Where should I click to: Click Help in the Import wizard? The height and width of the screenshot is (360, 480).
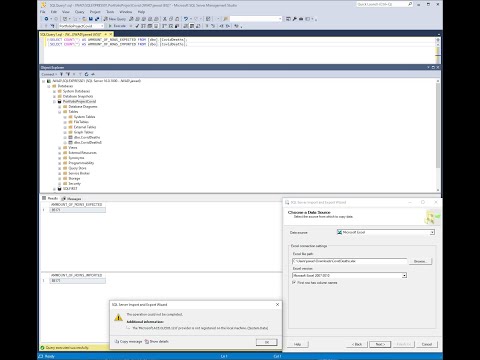point(298,344)
